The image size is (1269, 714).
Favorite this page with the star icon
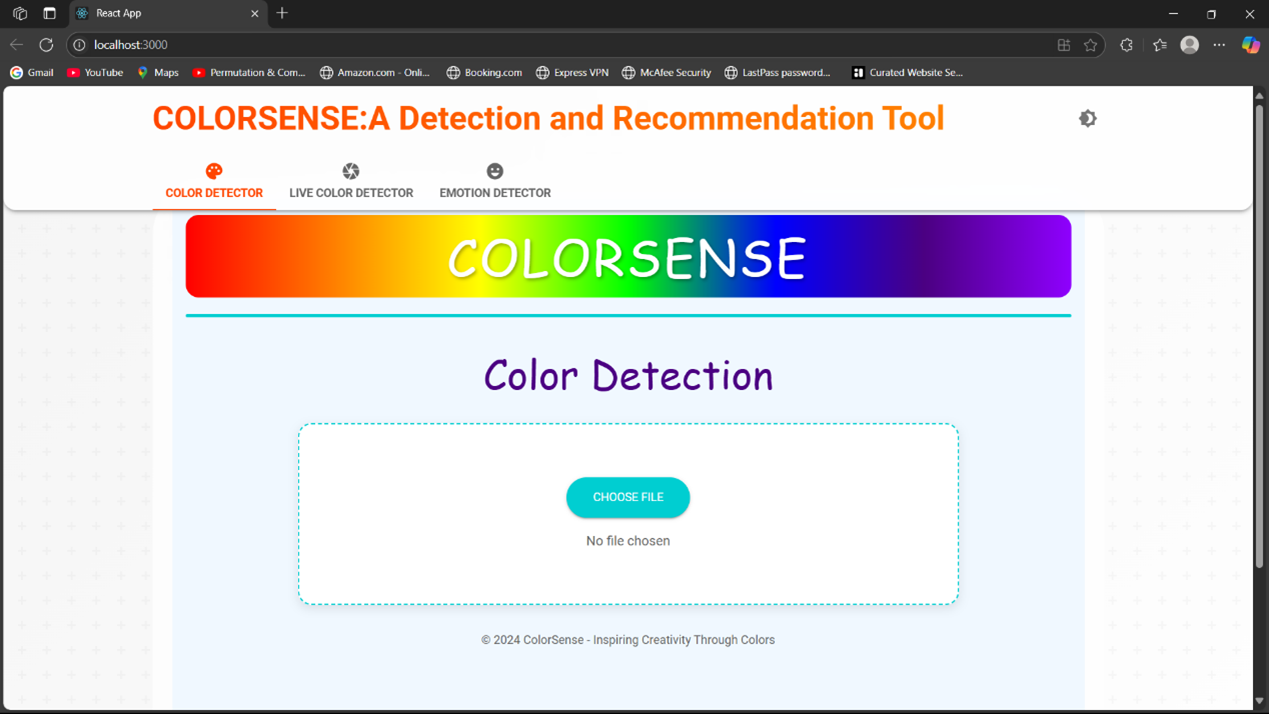click(1090, 45)
